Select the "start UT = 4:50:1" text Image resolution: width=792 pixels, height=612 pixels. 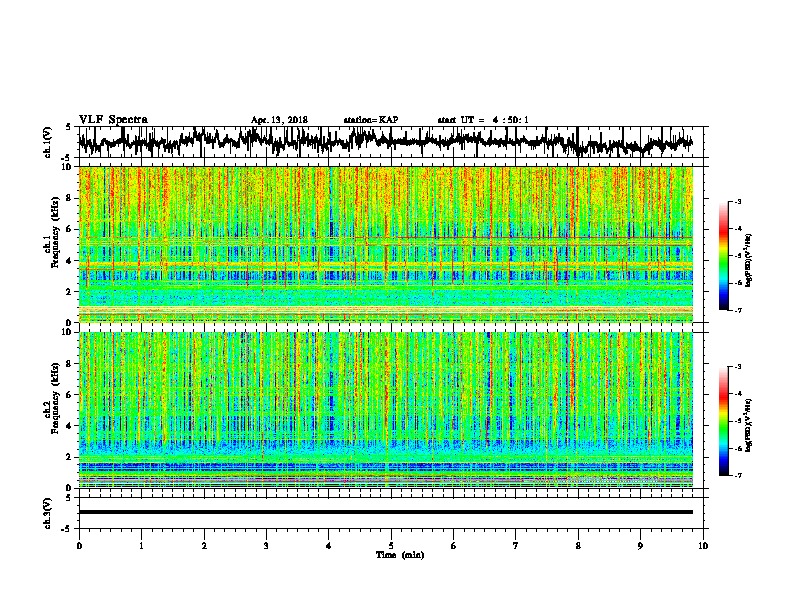[x=483, y=120]
